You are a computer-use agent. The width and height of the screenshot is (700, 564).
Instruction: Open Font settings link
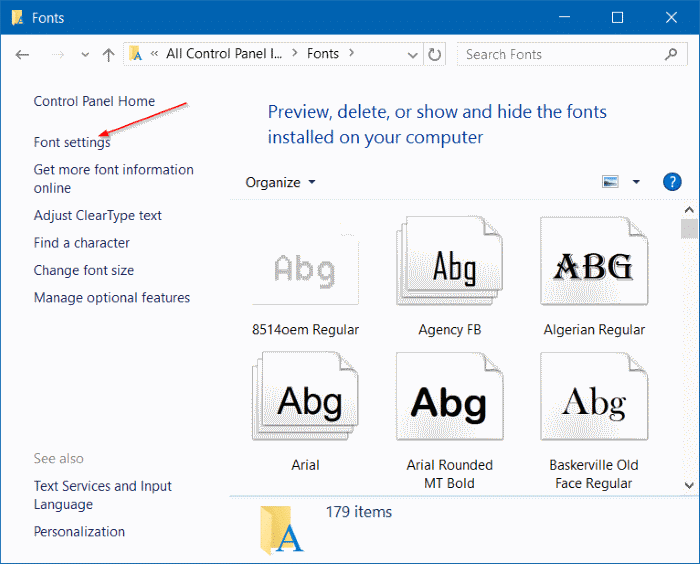click(x=72, y=142)
